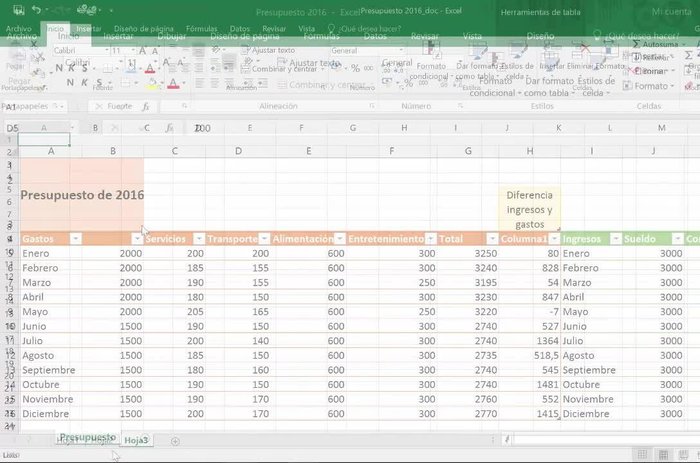Switch to the Dibujar ribbon tab

(x=171, y=36)
